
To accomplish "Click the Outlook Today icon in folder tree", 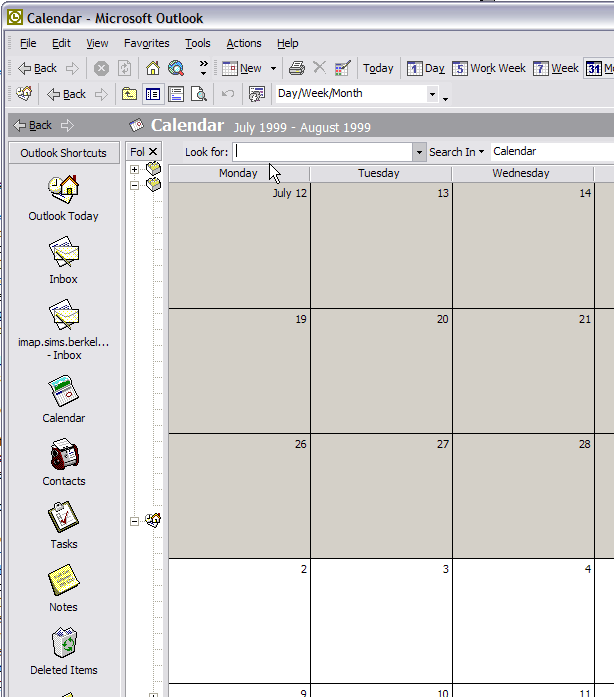I will pos(153,520).
